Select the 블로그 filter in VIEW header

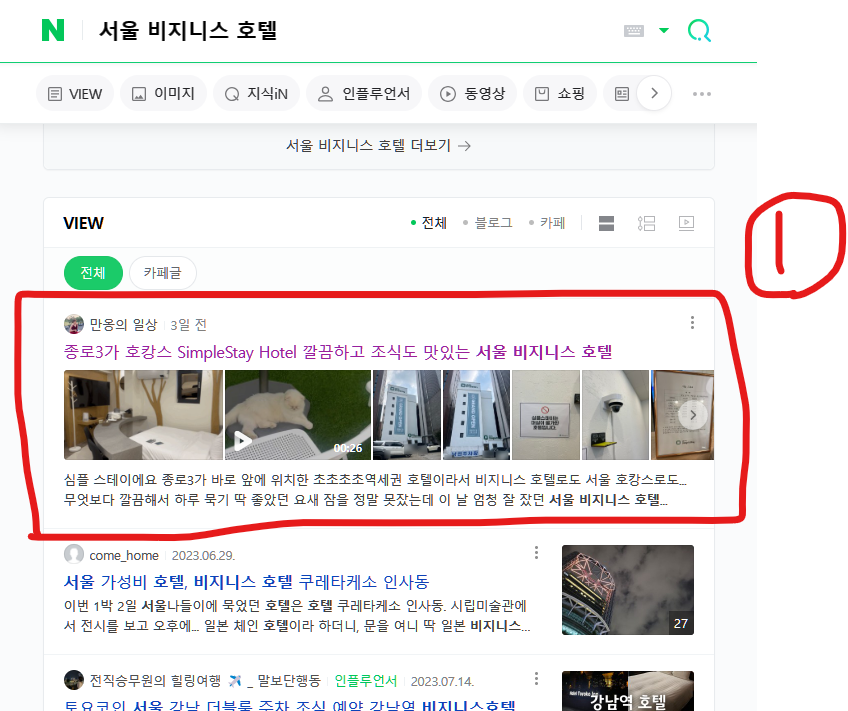pos(488,223)
